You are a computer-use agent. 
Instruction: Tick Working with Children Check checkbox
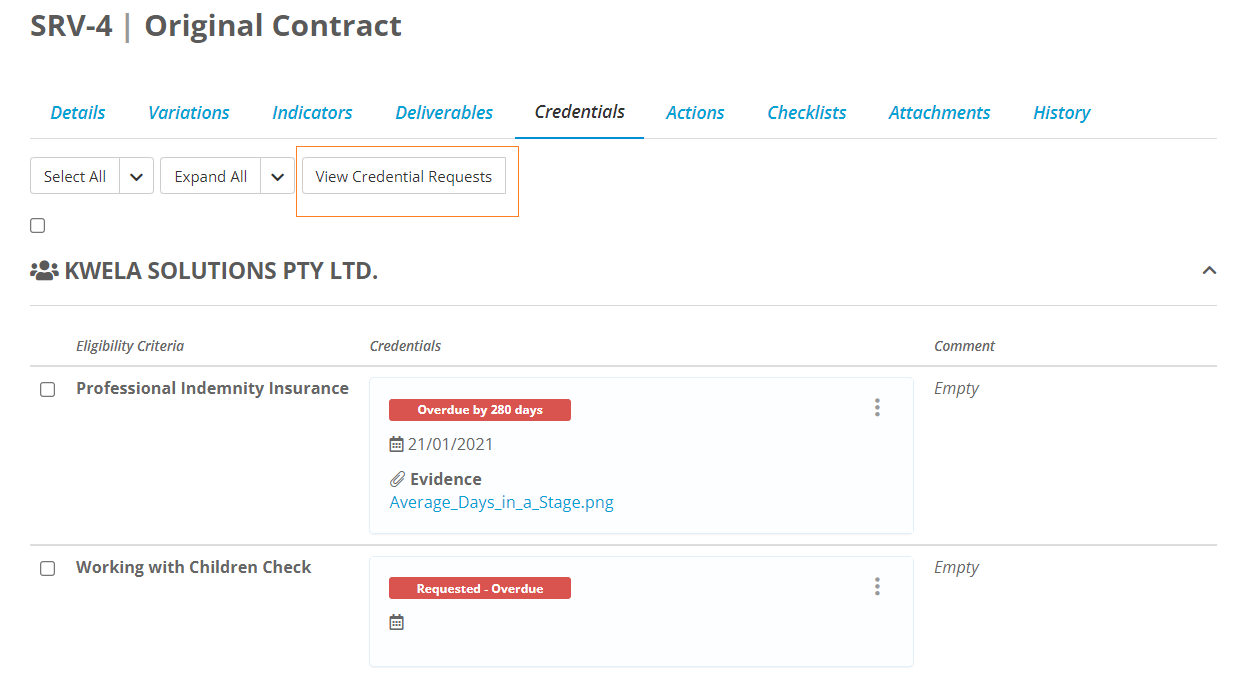(47, 568)
